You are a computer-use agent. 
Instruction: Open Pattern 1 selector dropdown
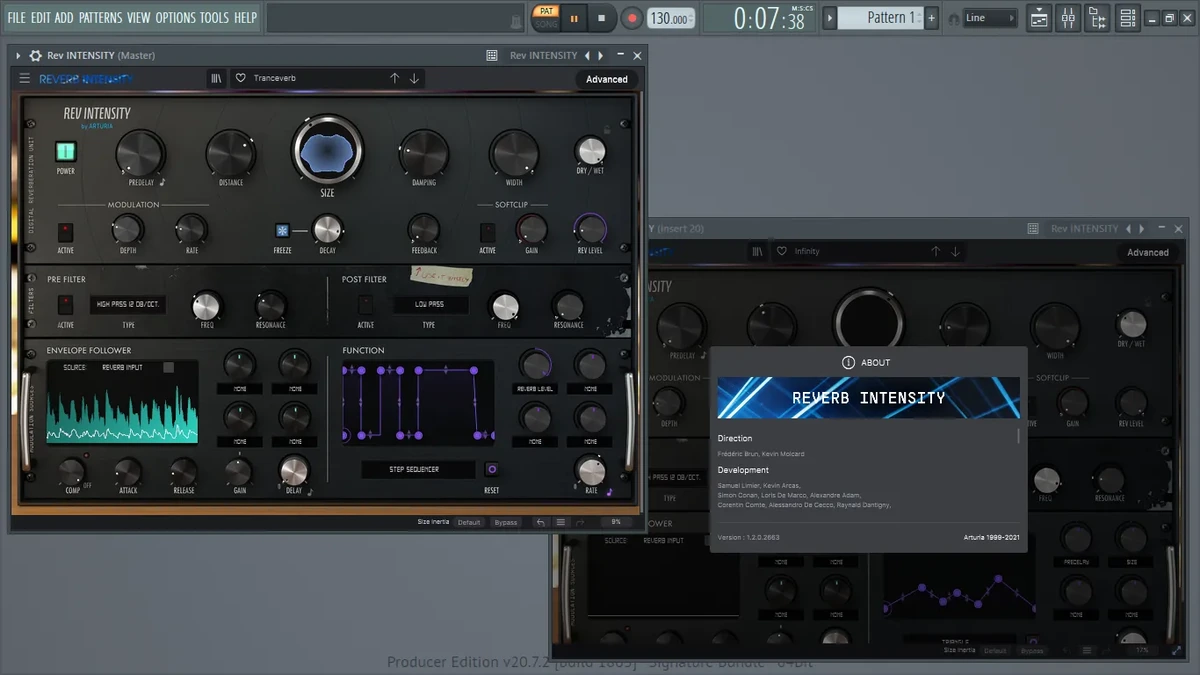880,18
